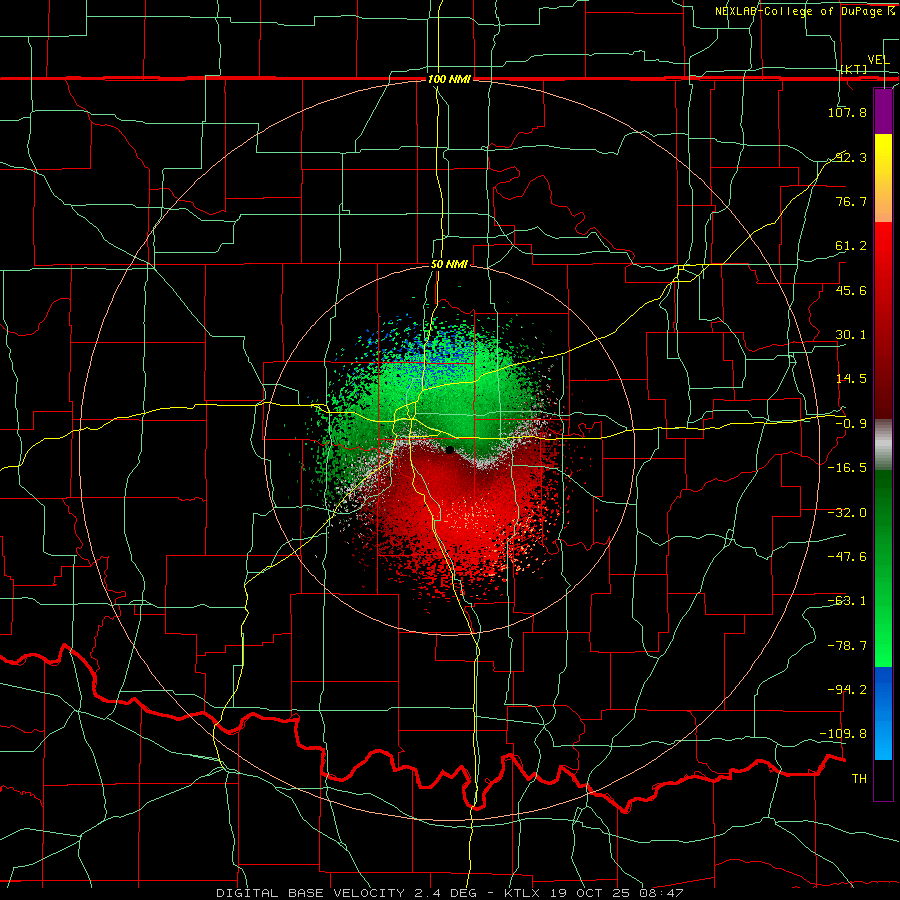The image size is (900, 900).
Task: Click the -109.8 legend value
Action: pos(844,734)
